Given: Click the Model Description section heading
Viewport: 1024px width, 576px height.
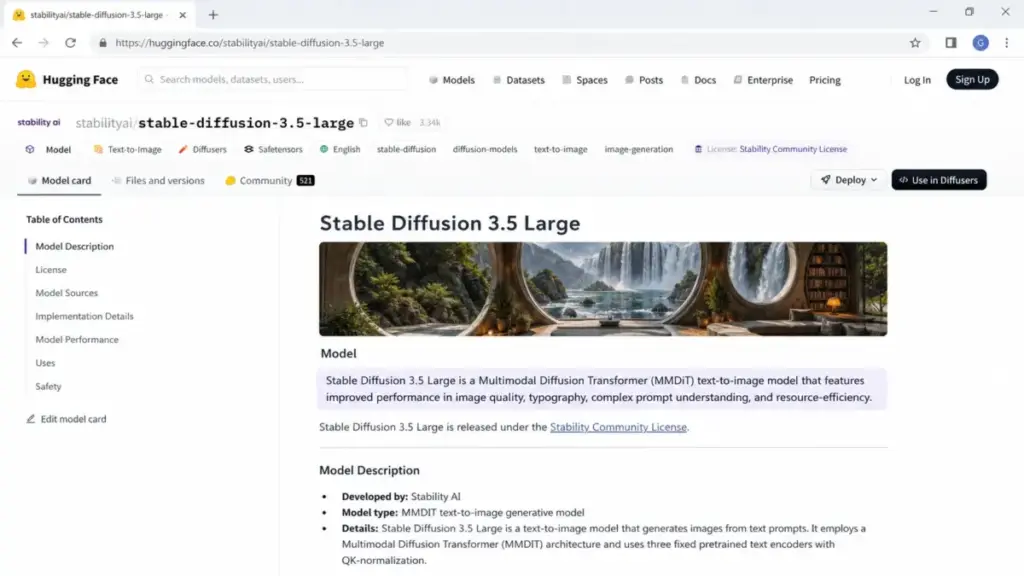Looking at the screenshot, I should (x=369, y=470).
